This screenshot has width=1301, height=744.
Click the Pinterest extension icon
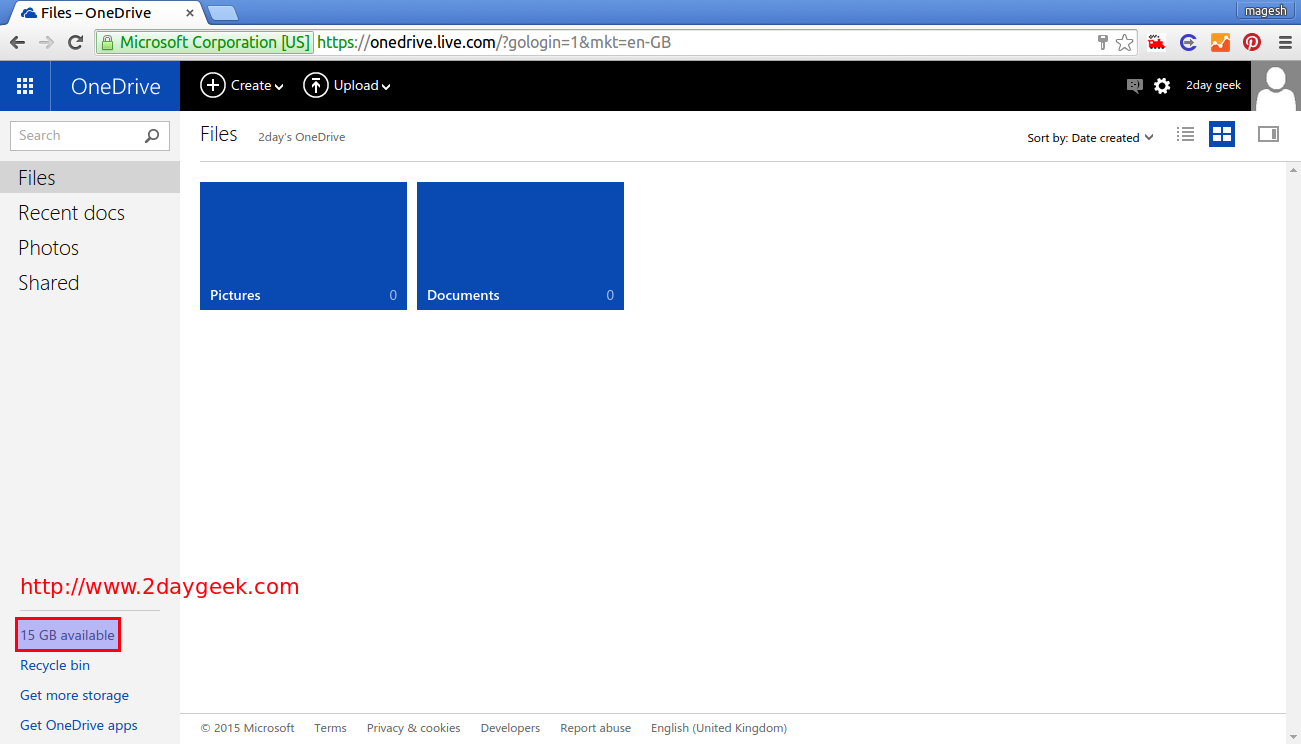pyautogui.click(x=1252, y=42)
